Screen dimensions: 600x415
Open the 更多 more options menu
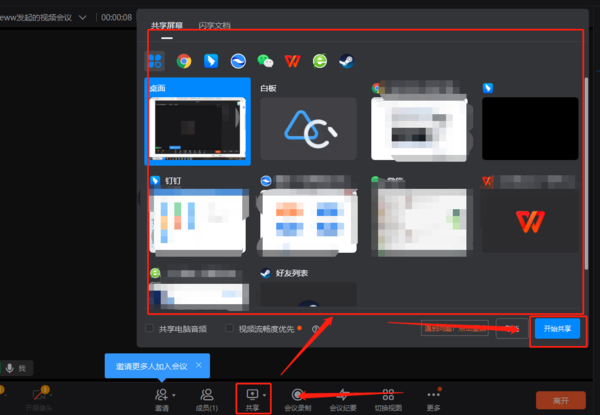pos(433,399)
